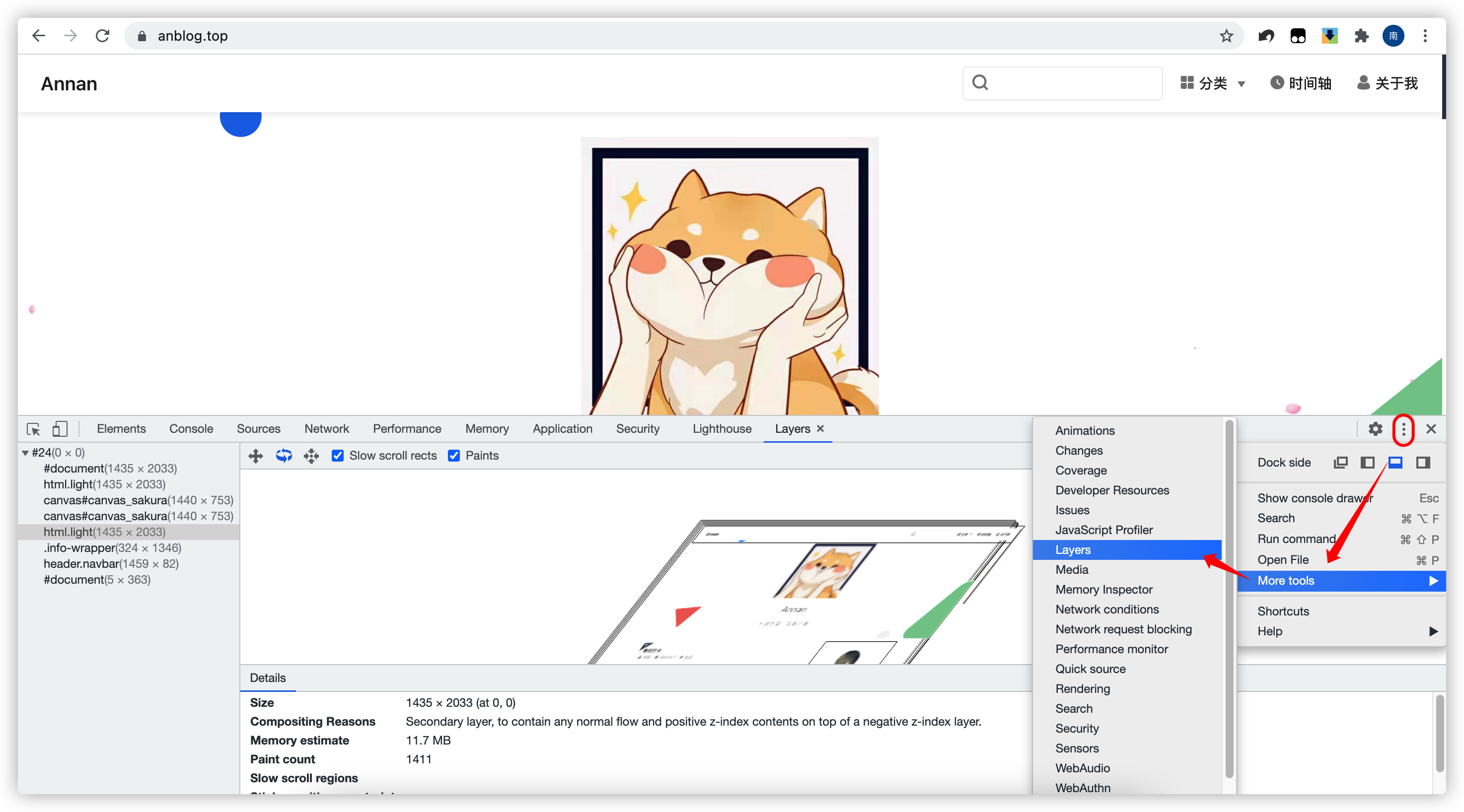Open DevTools settings gear

point(1375,429)
